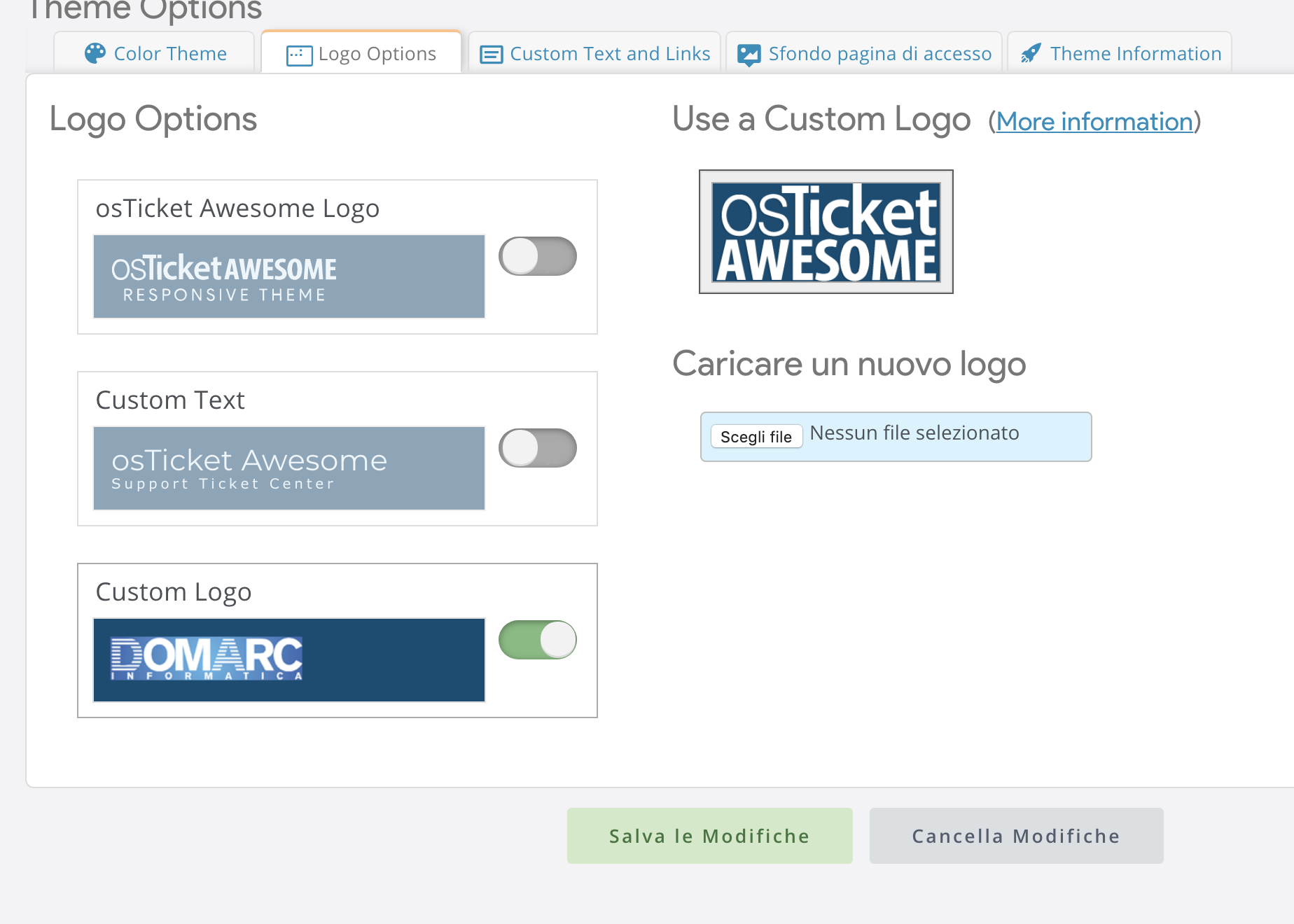Click the Scegli file upload button
Viewport: 1294px width, 924px height.
pos(756,437)
